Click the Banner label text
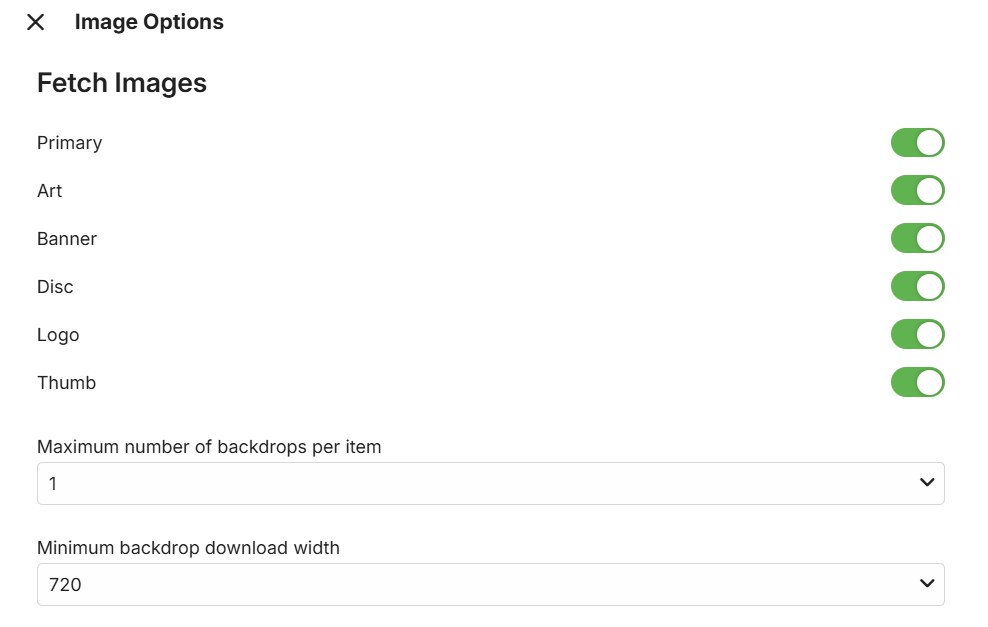Screen dimensions: 988x627 click(x=67, y=239)
